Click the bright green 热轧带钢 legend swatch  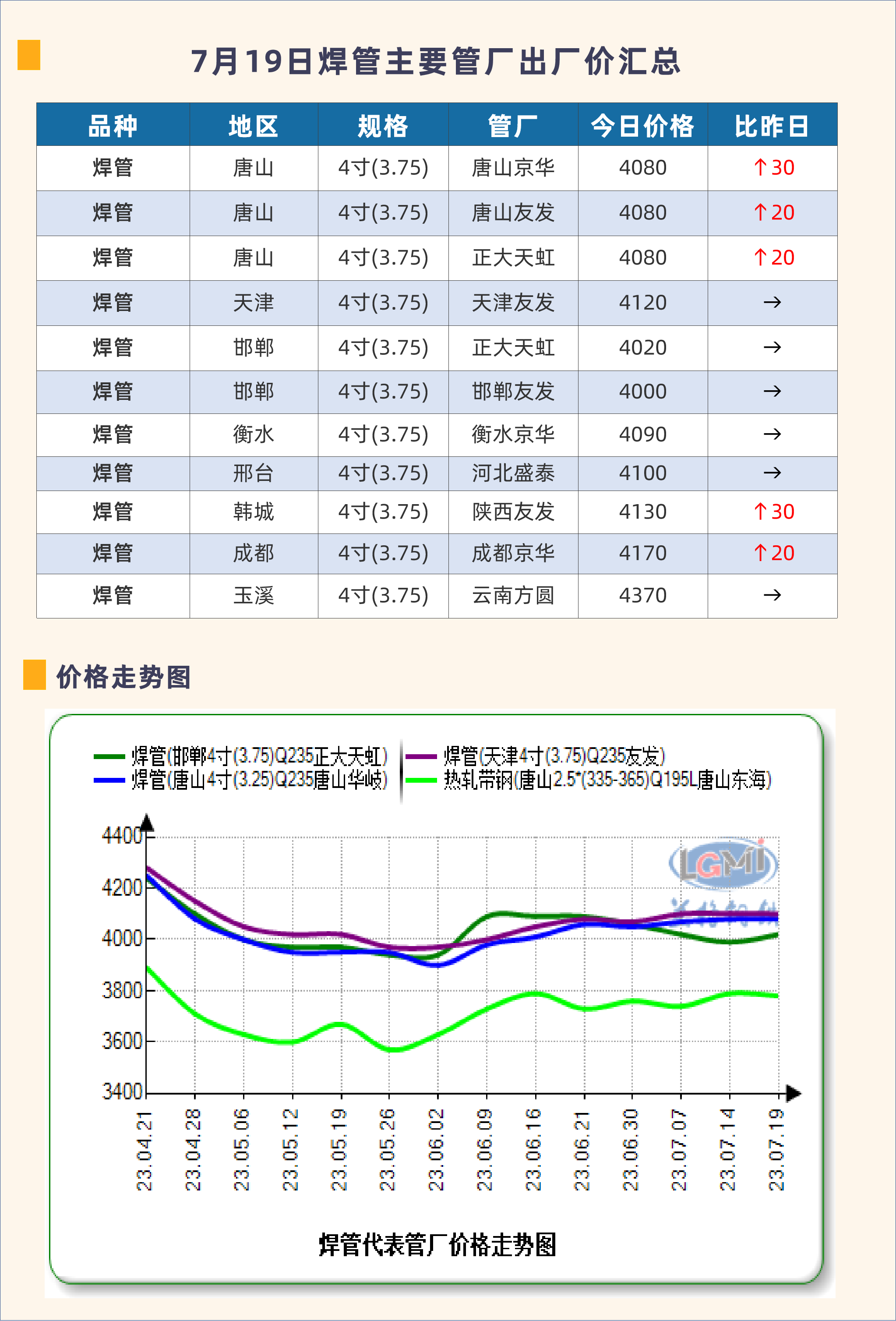click(421, 781)
